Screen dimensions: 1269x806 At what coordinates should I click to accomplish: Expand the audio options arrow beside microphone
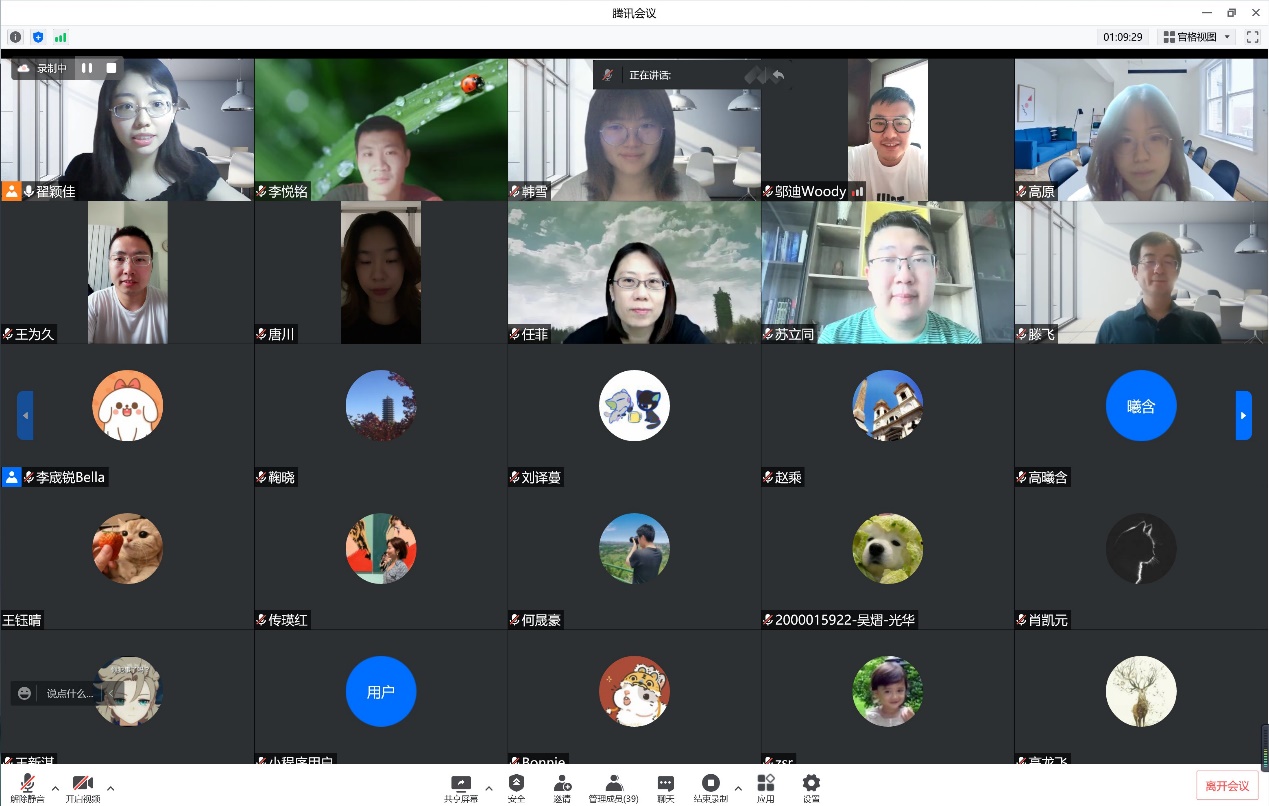[55, 788]
